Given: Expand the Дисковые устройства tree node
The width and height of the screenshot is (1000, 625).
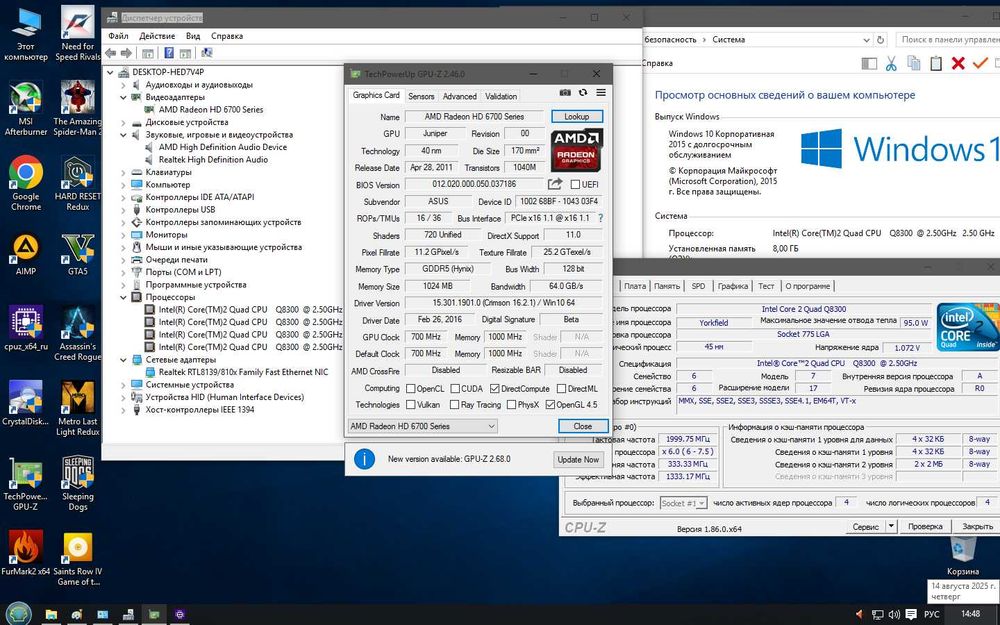Looking at the screenshot, I should [x=124, y=122].
